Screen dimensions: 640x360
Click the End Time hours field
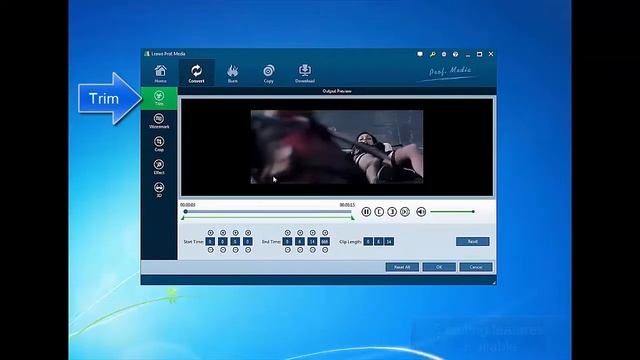(x=287, y=242)
